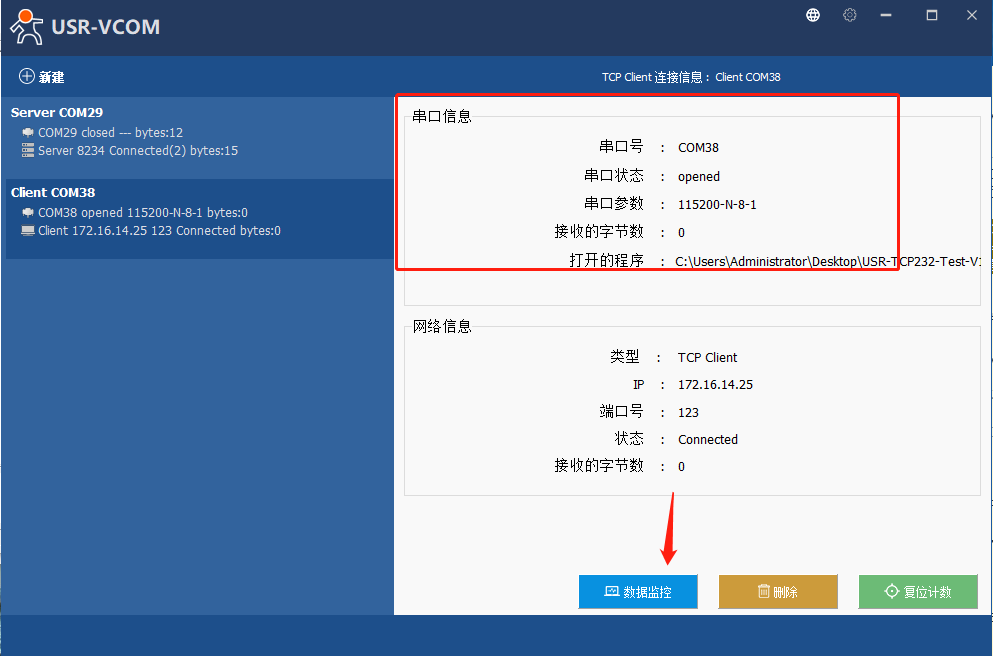Image resolution: width=993 pixels, height=656 pixels.
Task: Click the globe language icon
Action: 813,15
